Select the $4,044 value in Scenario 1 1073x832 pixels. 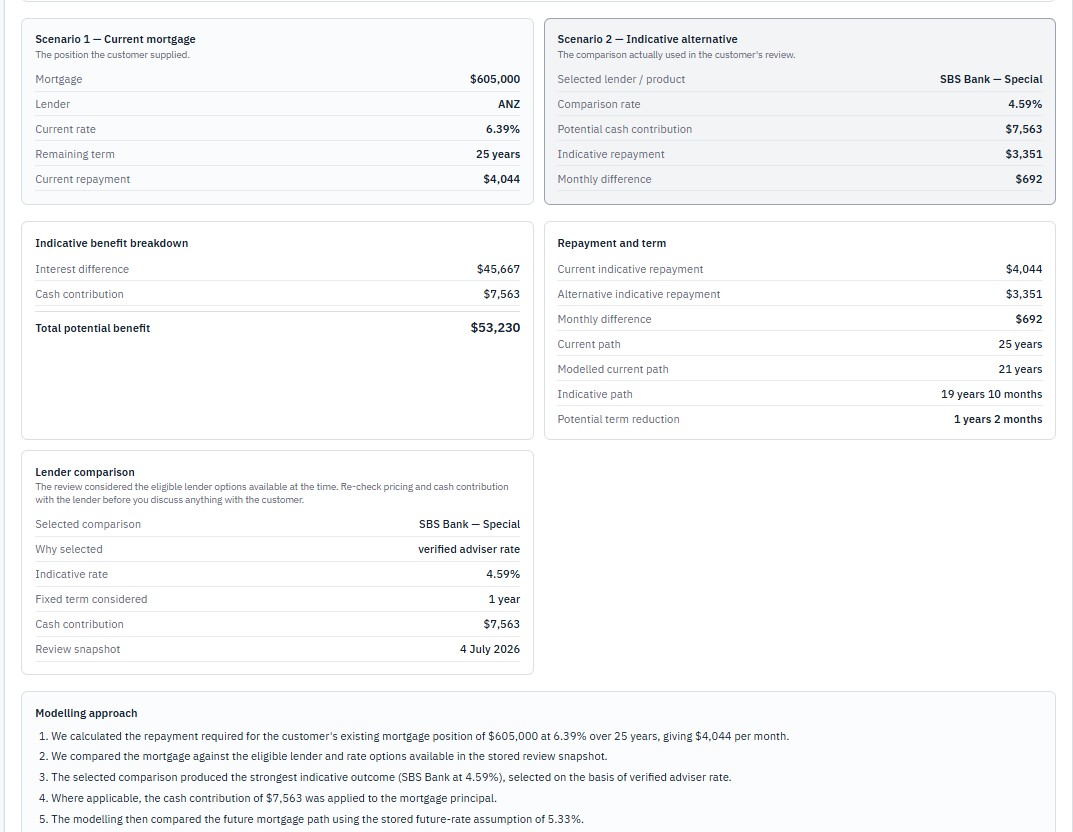[x=501, y=179]
